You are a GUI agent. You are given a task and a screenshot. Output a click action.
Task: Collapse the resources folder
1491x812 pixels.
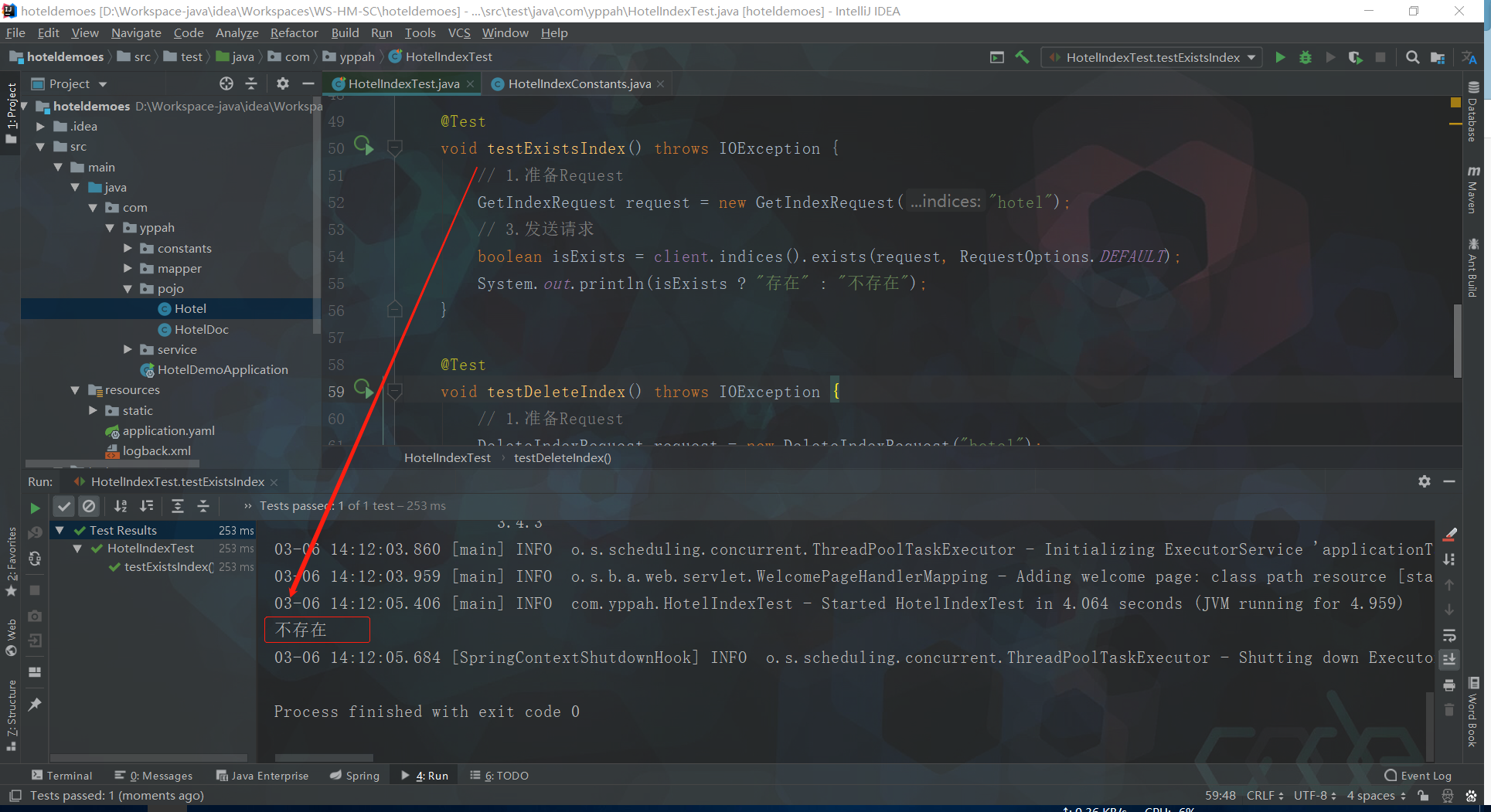[x=75, y=390]
